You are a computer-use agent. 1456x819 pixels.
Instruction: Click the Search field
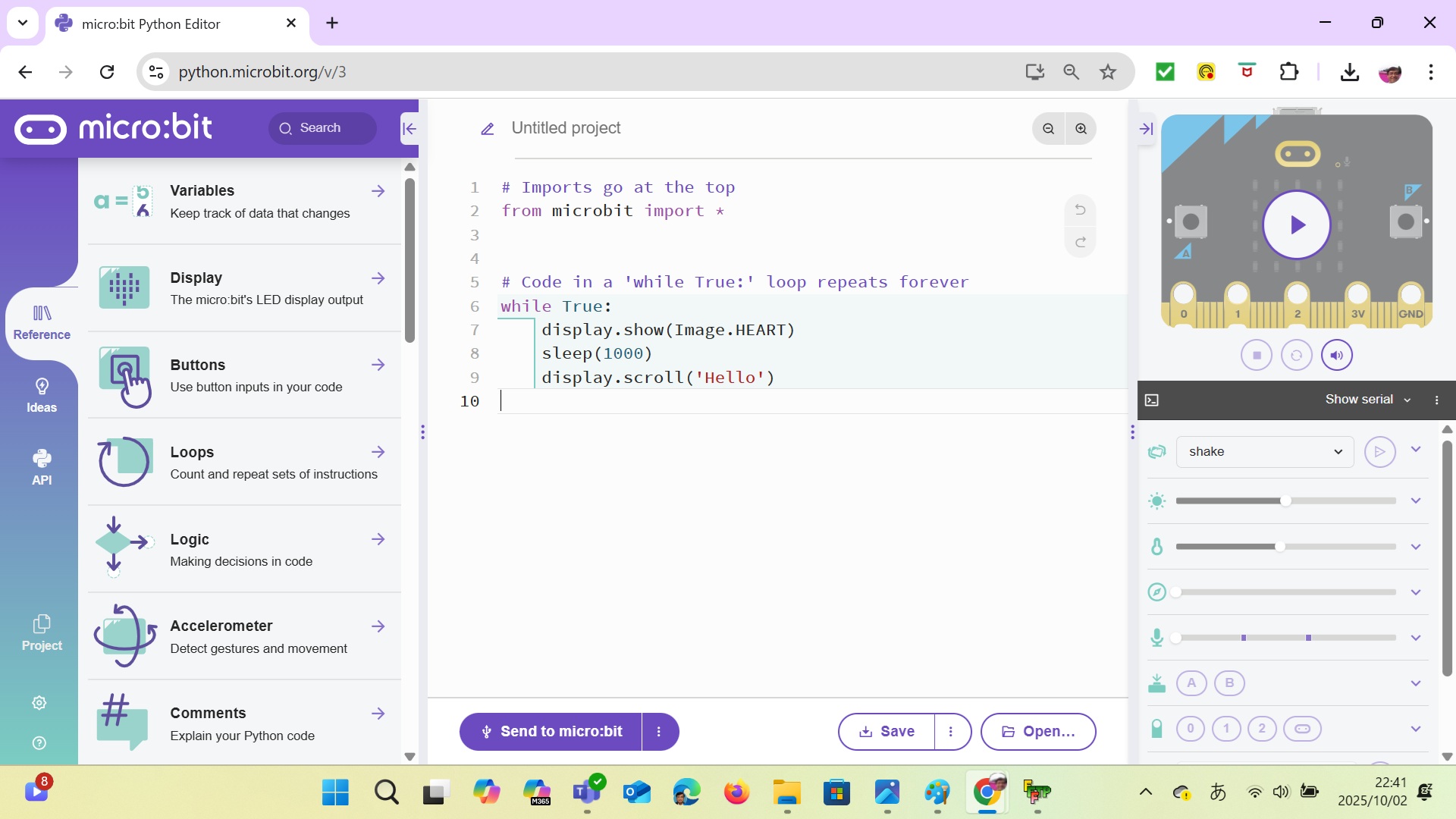coord(322,128)
